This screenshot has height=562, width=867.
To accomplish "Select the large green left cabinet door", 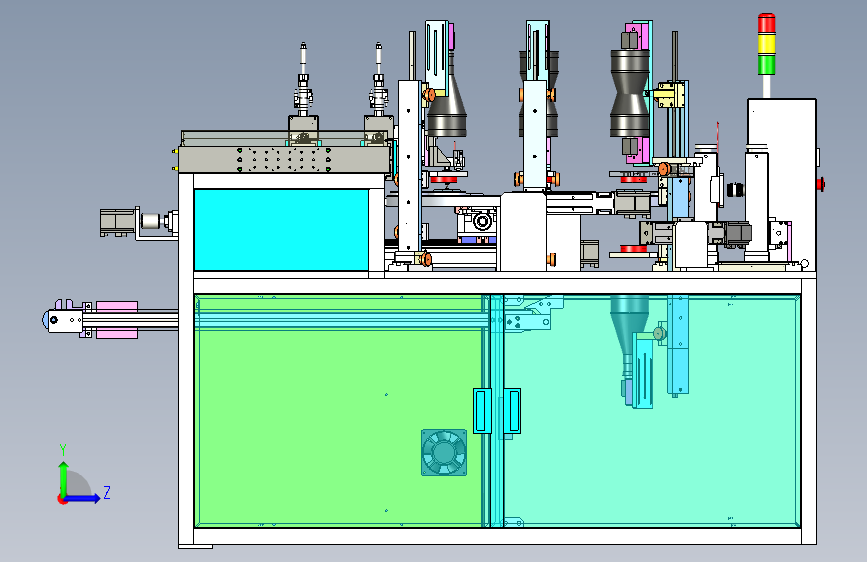I will tap(341, 410).
